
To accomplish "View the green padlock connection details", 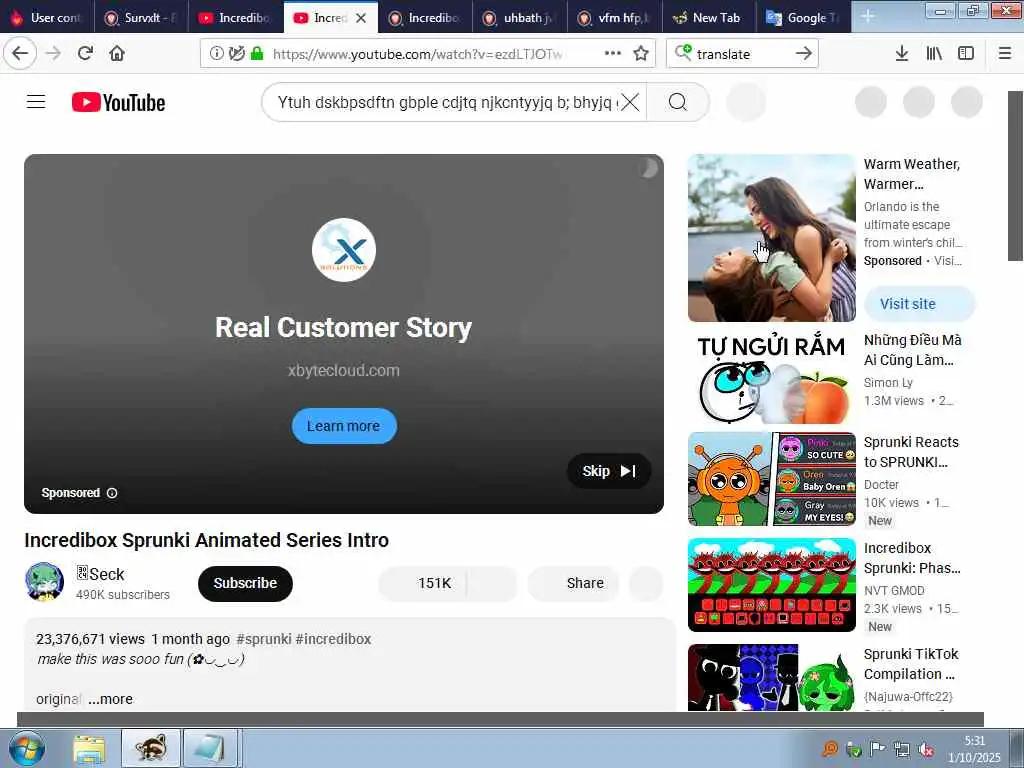I will [x=257, y=54].
